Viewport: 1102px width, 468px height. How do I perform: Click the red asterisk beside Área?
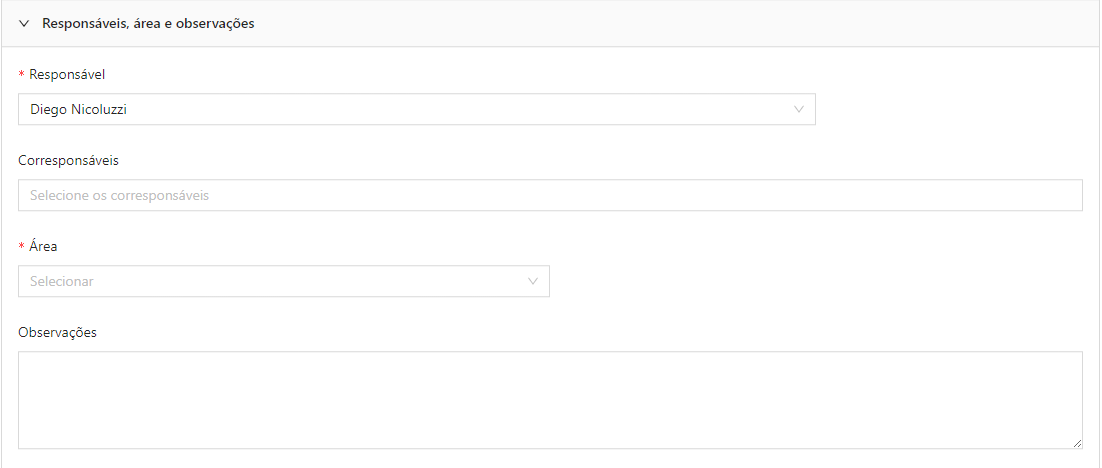(x=22, y=247)
